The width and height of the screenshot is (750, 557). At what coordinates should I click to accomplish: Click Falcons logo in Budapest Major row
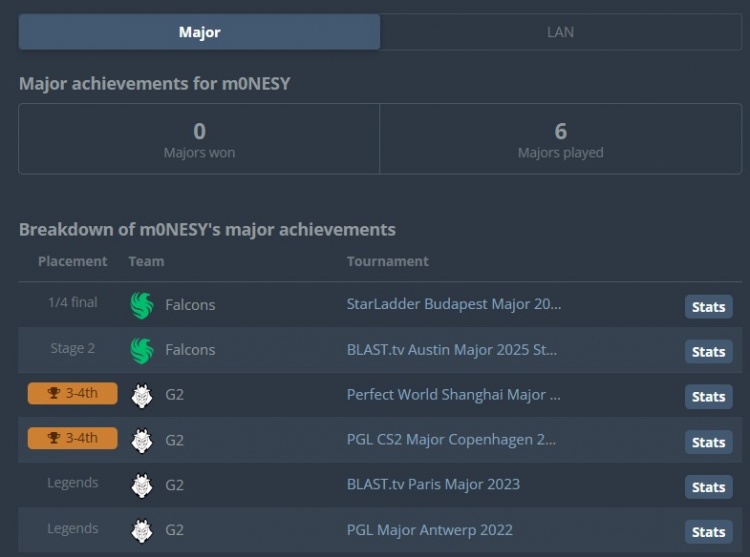tap(142, 305)
